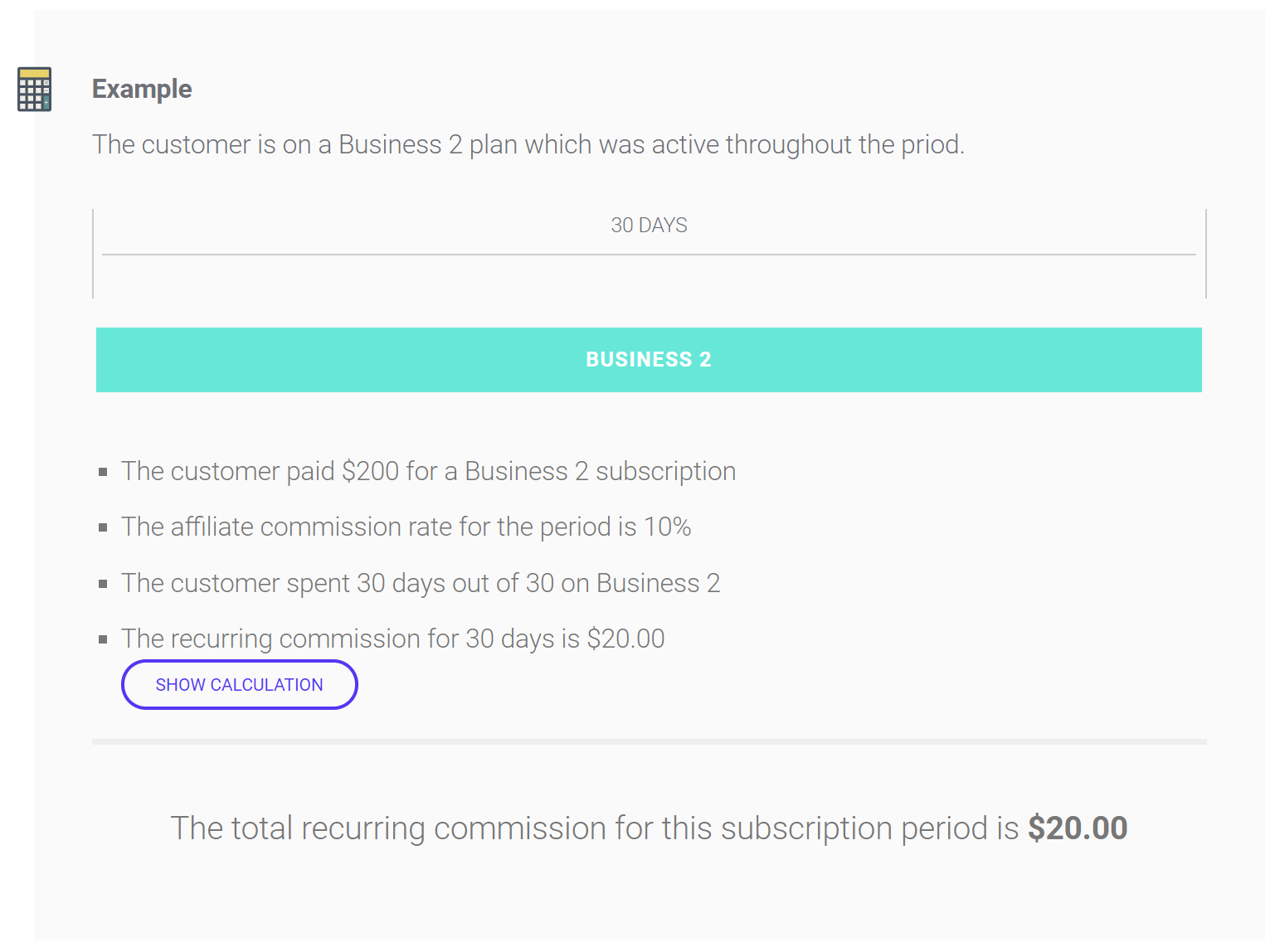Click the square bullet before recurring commission line
This screenshot has width=1275, height=952.
[103, 639]
